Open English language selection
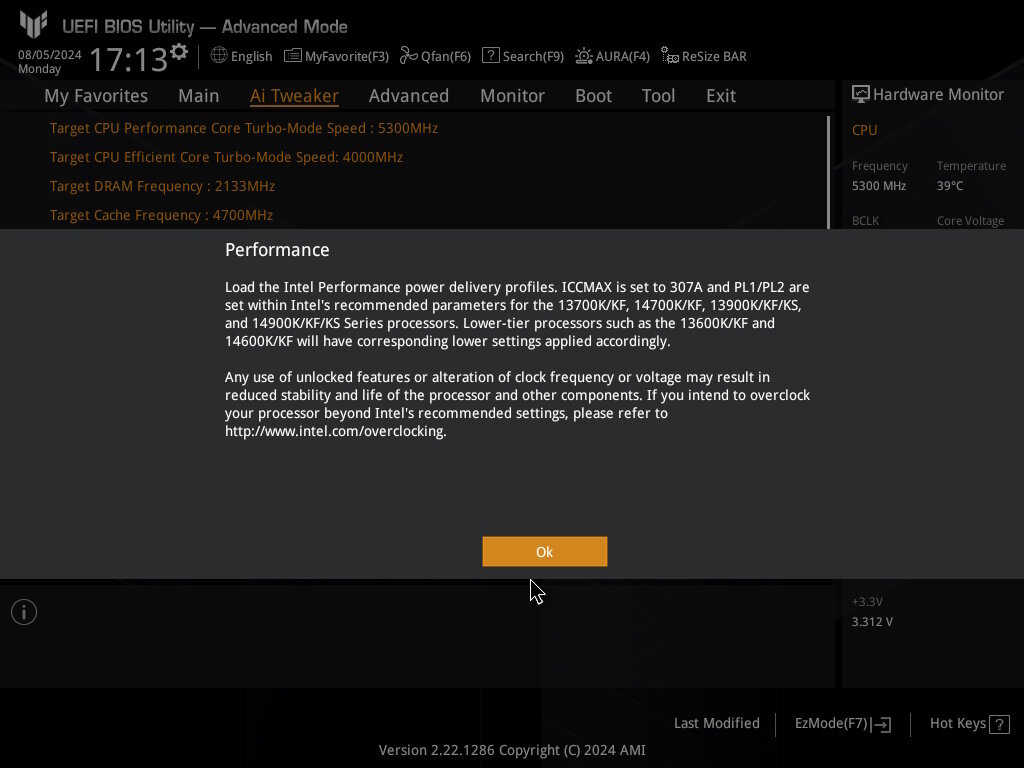The width and height of the screenshot is (1024, 768). tap(251, 57)
